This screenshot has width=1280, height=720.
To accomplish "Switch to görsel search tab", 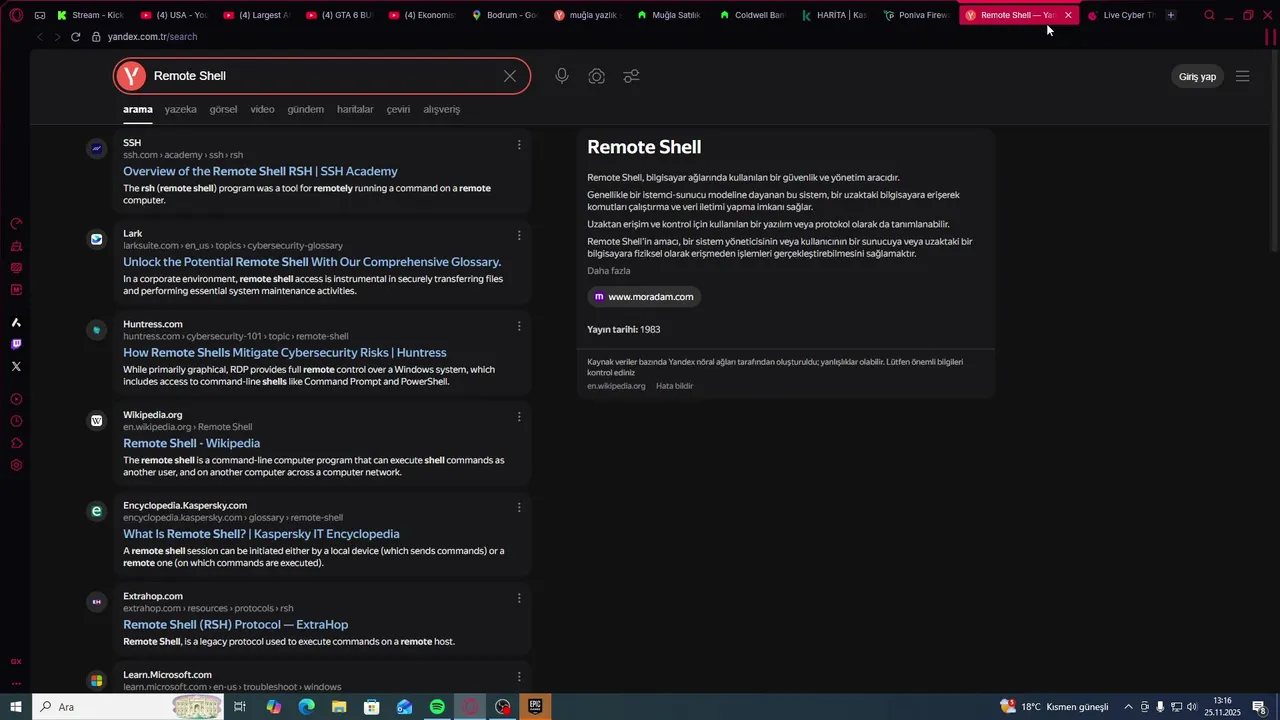I will (x=223, y=109).
